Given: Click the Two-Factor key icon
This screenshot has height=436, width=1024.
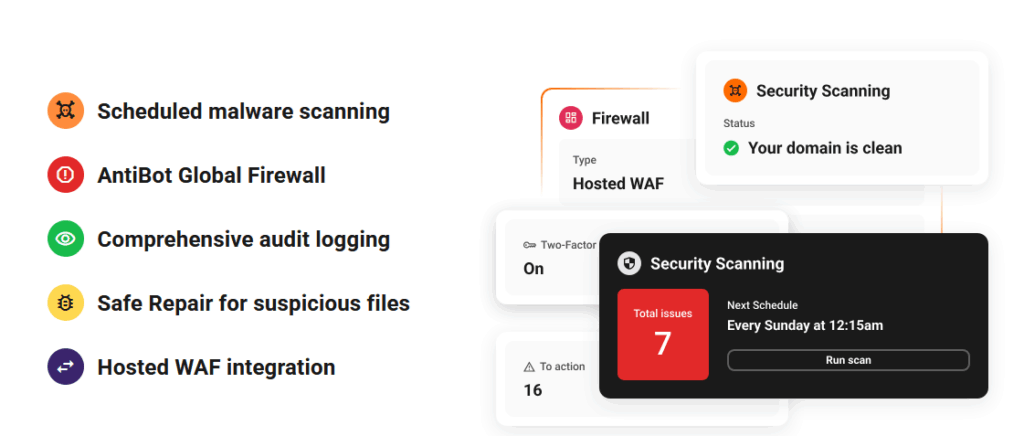Looking at the screenshot, I should coord(530,245).
